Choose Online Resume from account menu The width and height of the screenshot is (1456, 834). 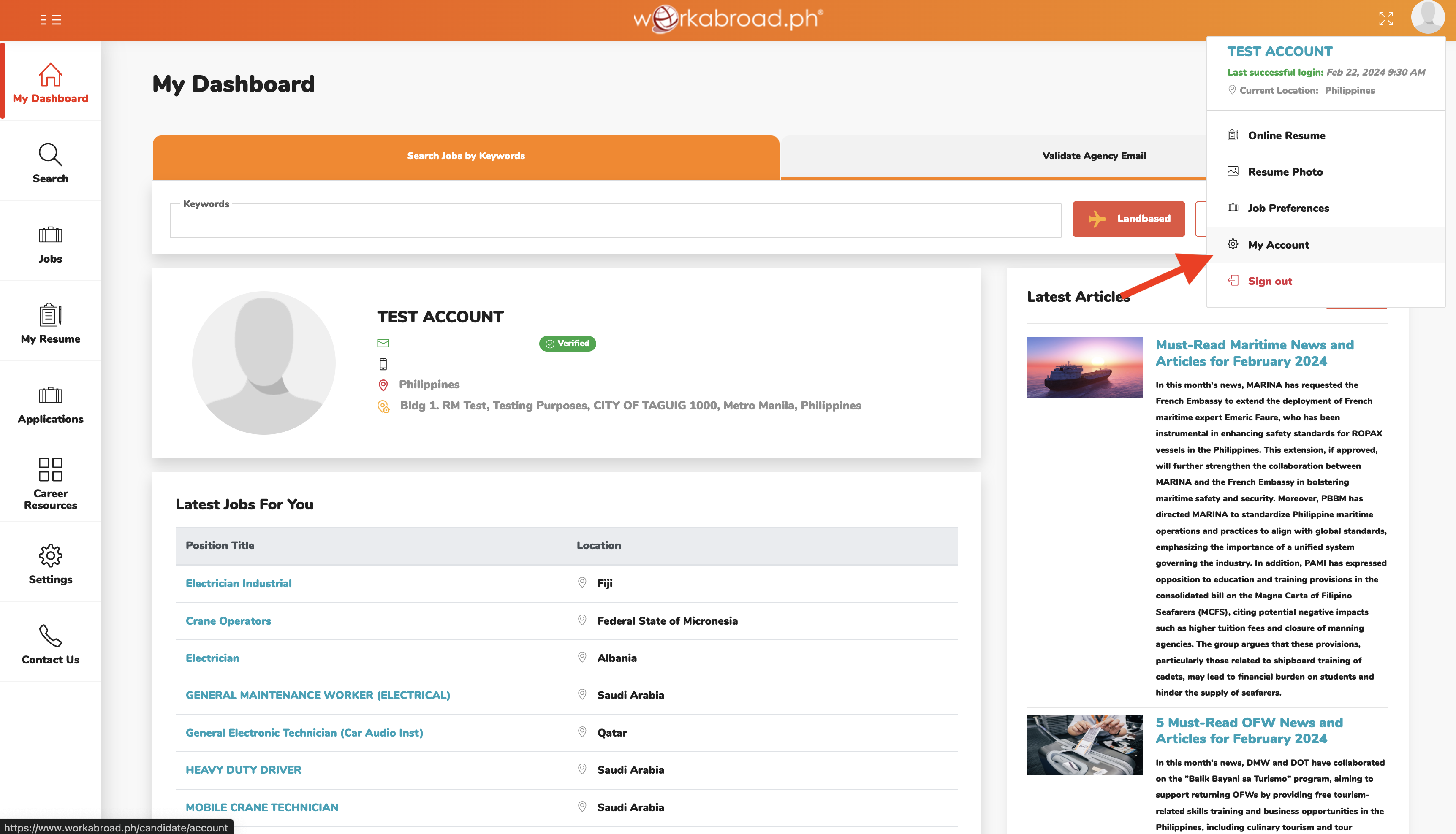pyautogui.click(x=1286, y=136)
